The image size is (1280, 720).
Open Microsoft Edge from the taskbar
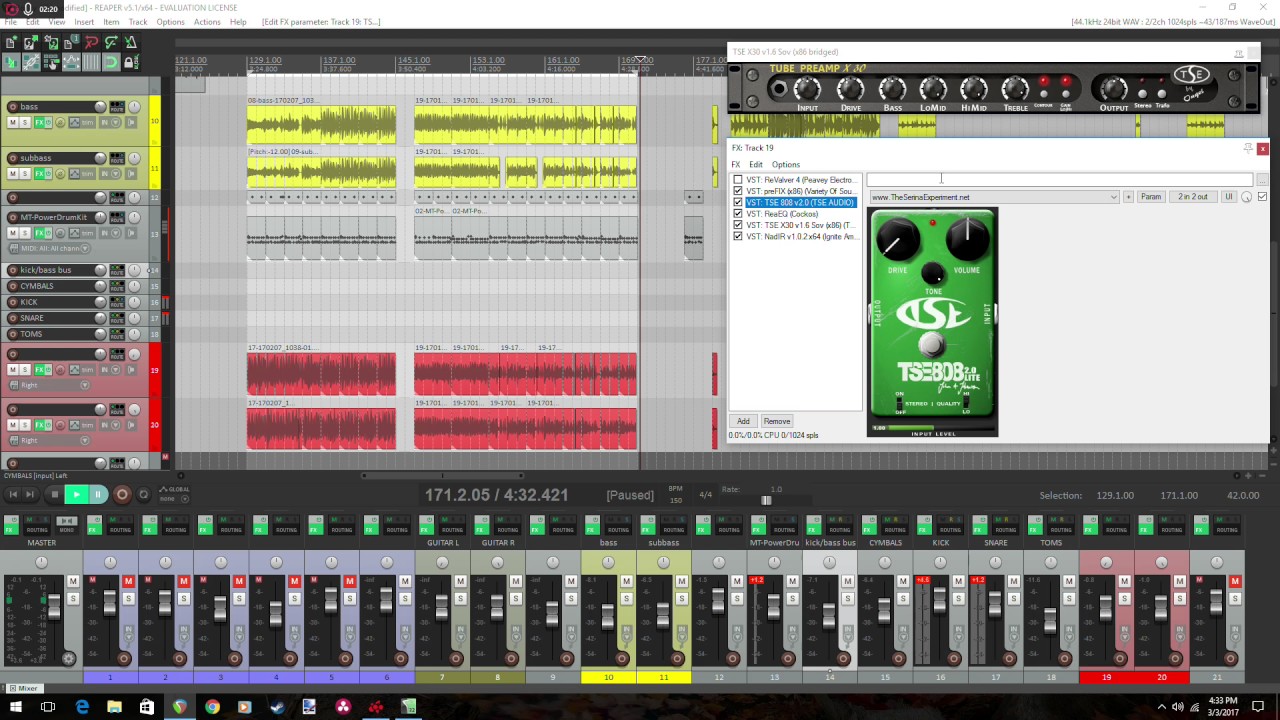[82, 707]
